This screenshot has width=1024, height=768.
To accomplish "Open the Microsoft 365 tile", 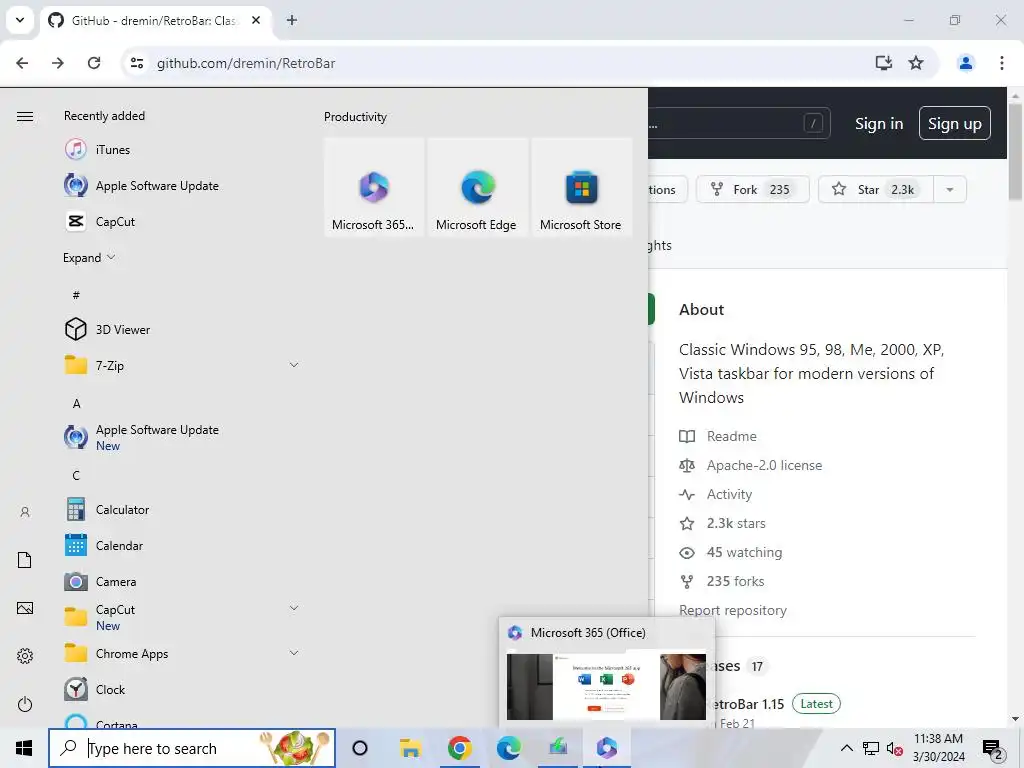I will 374,187.
